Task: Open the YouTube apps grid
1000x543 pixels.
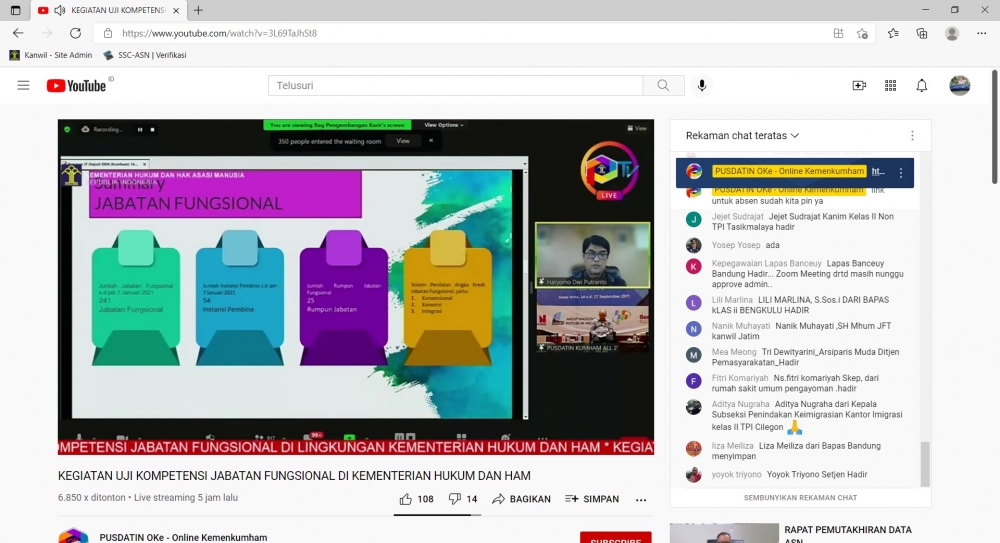Action: click(890, 86)
